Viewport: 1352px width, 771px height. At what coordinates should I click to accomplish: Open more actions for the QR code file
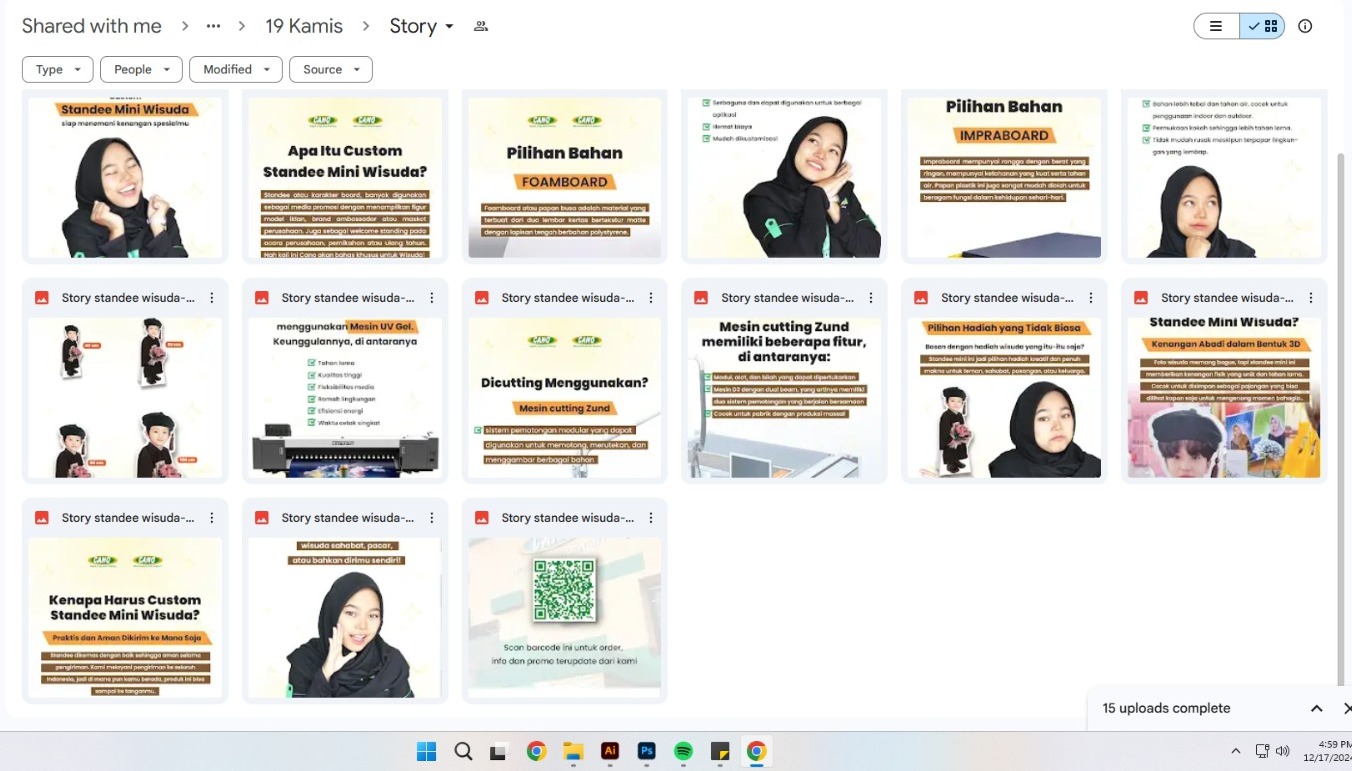651,518
